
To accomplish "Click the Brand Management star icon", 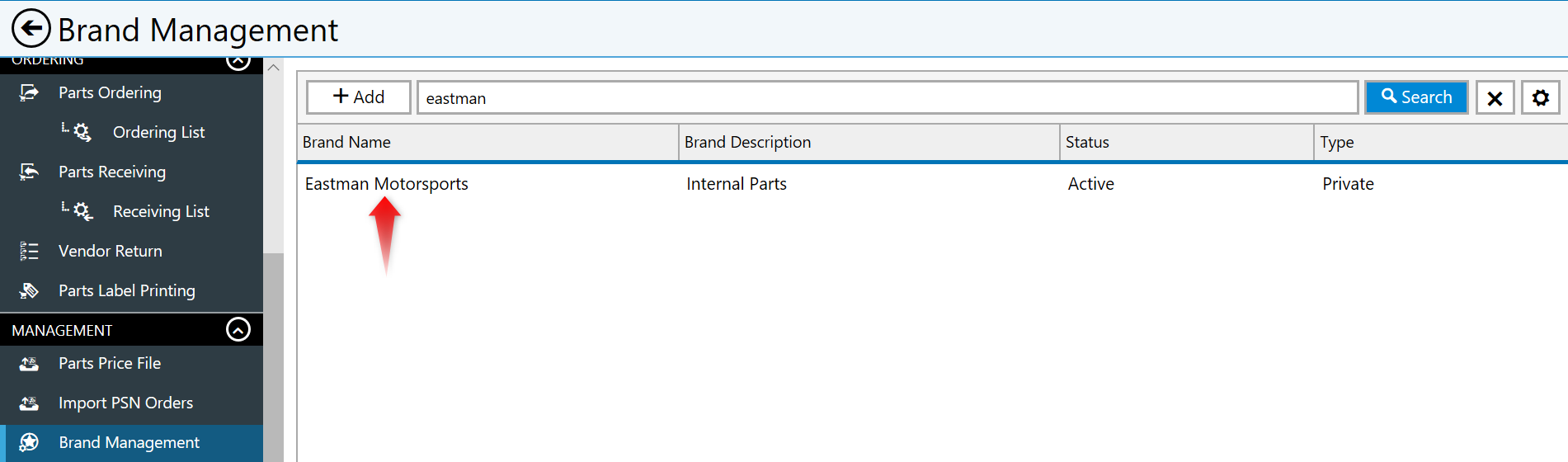I will 29,442.
